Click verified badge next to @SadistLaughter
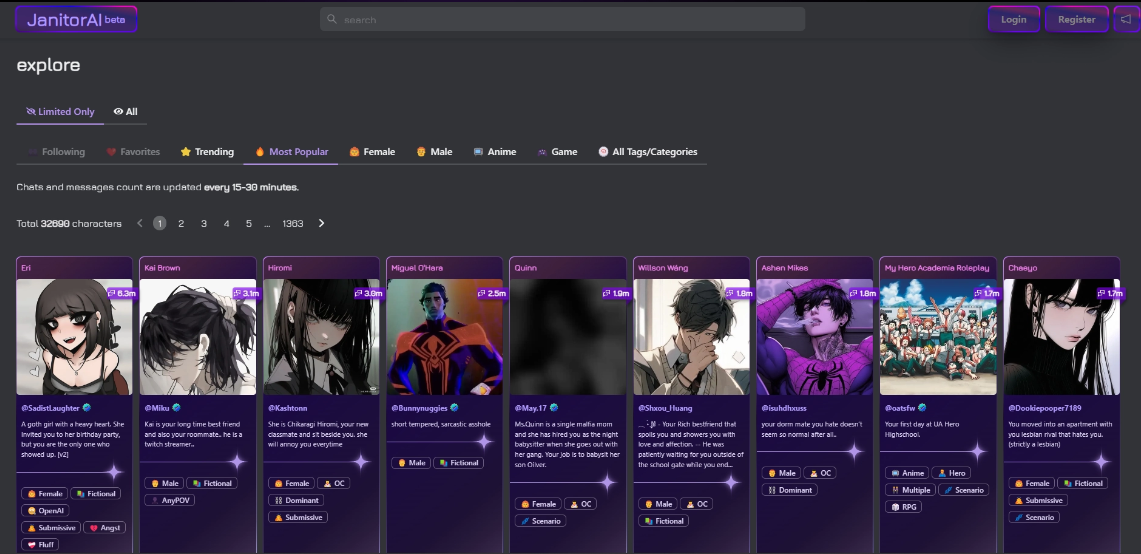 [87, 408]
